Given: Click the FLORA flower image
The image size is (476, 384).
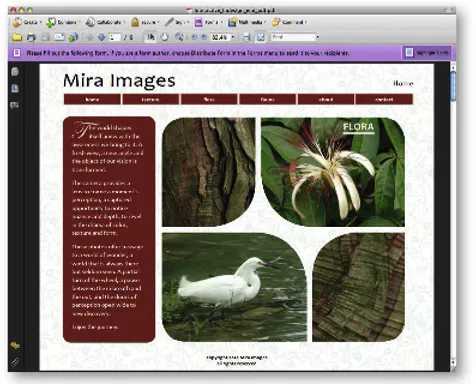Looking at the screenshot, I should click(333, 172).
